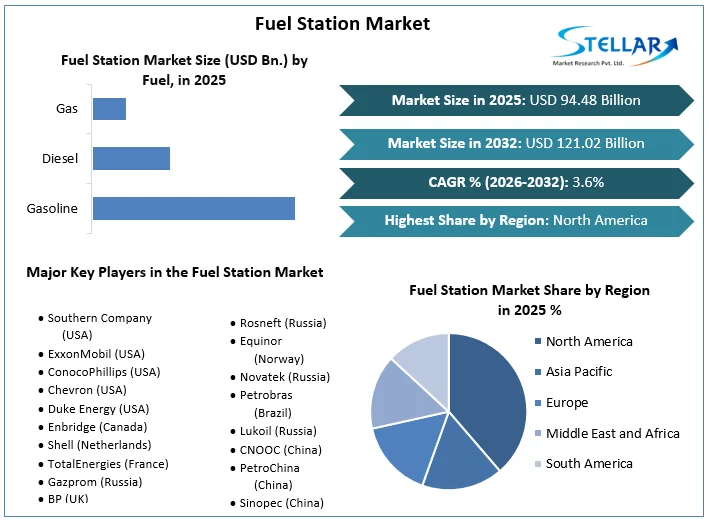Click the Middle East and Africa legend label
709x521 pixels.
click(613, 434)
